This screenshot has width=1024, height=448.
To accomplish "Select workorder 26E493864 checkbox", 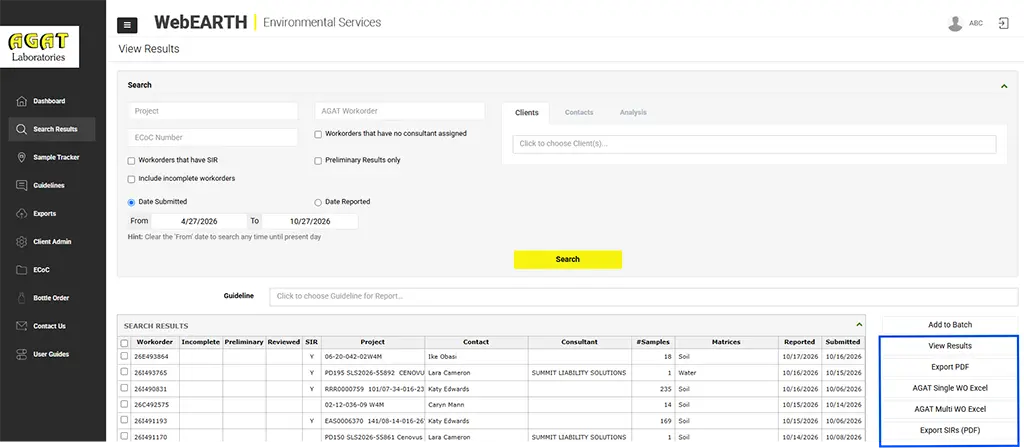I will tap(124, 357).
